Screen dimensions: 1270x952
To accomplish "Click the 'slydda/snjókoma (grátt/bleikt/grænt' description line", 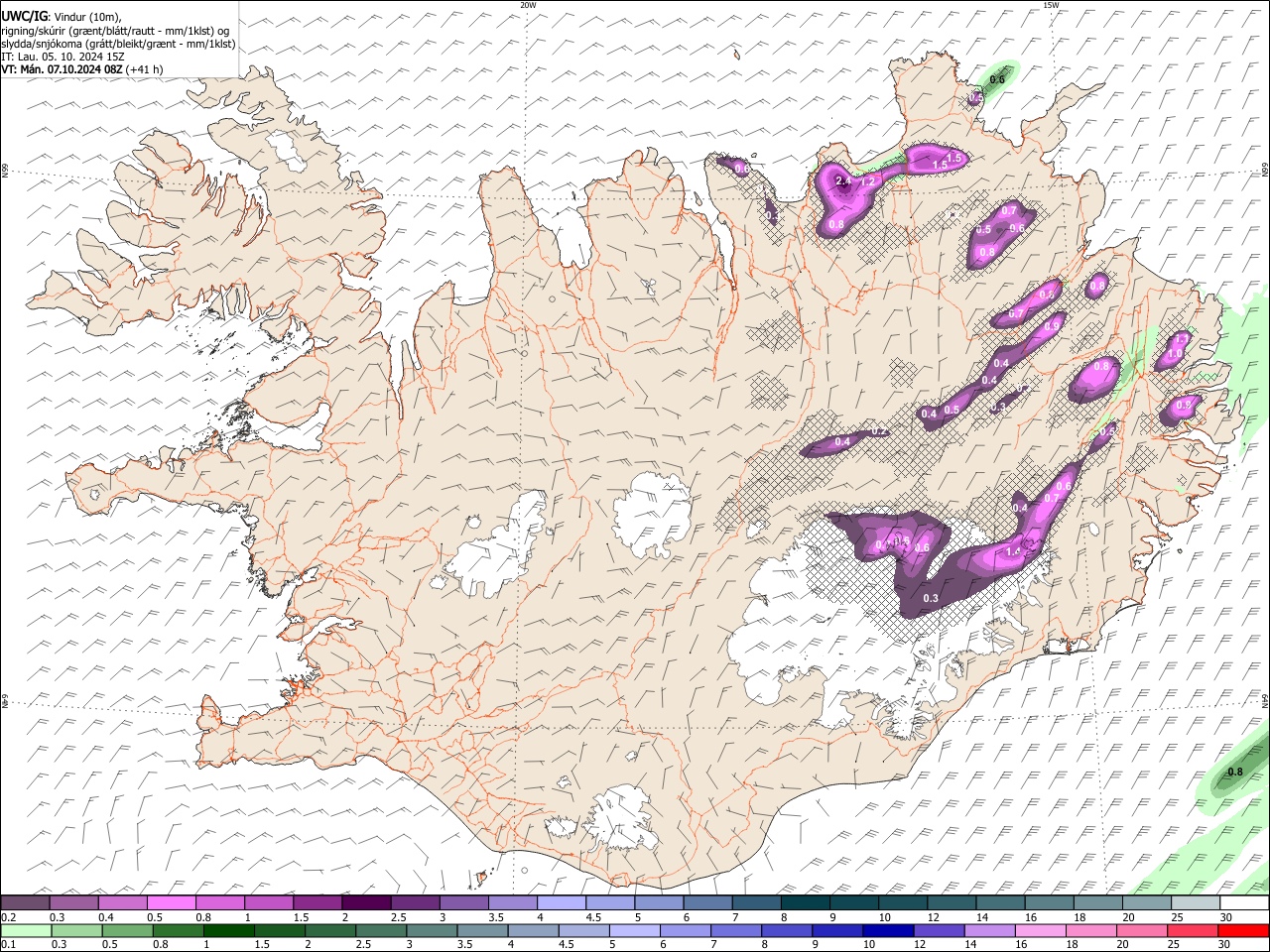I will (118, 44).
